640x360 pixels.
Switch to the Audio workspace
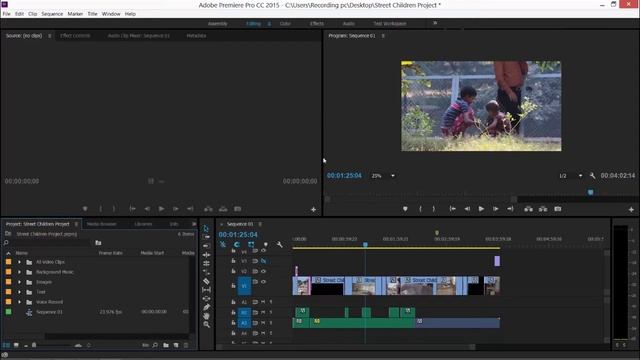tap(348, 24)
